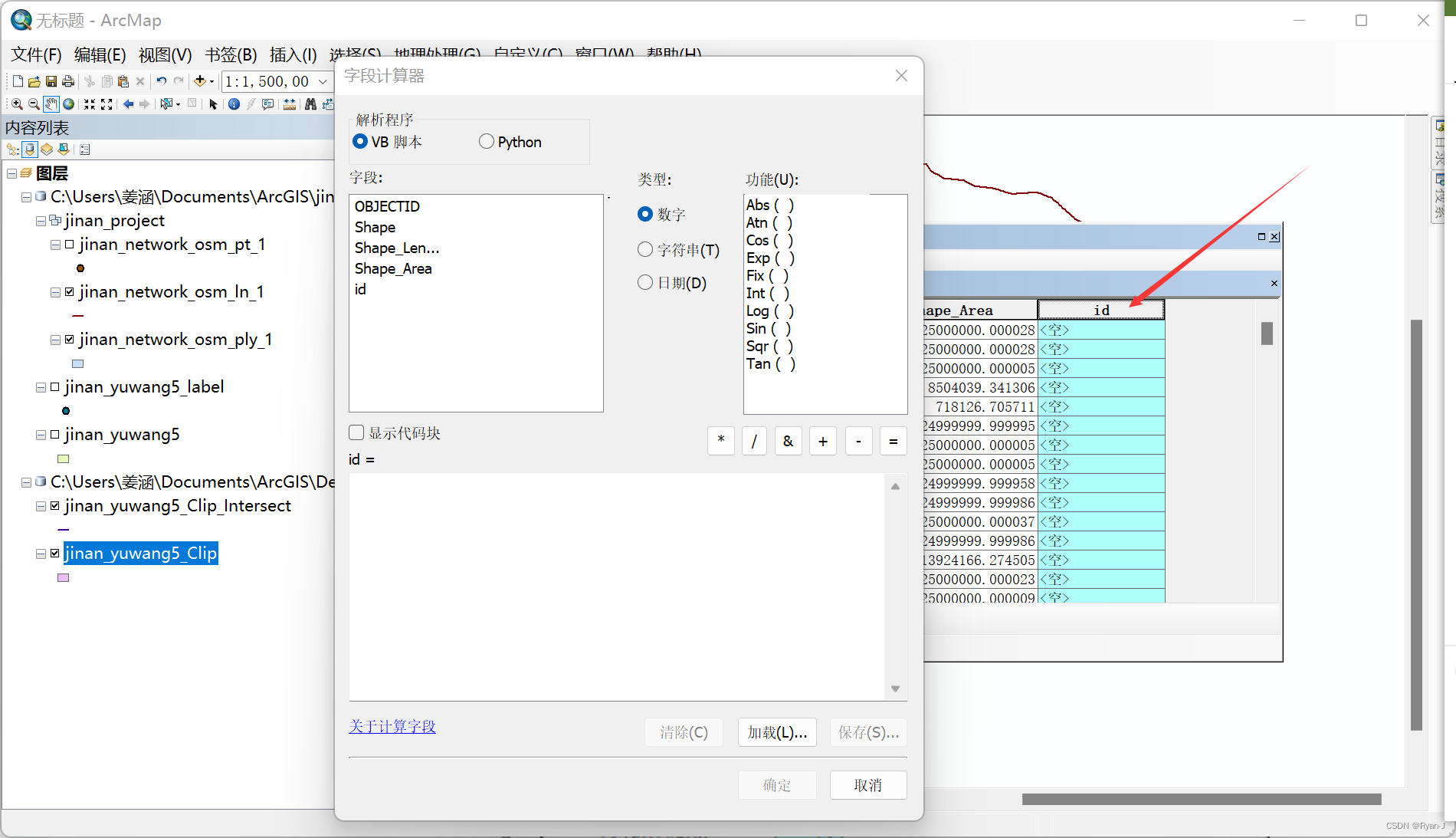1456x838 pixels.
Task: Switch contents list to List By Source
Action: tap(29, 150)
